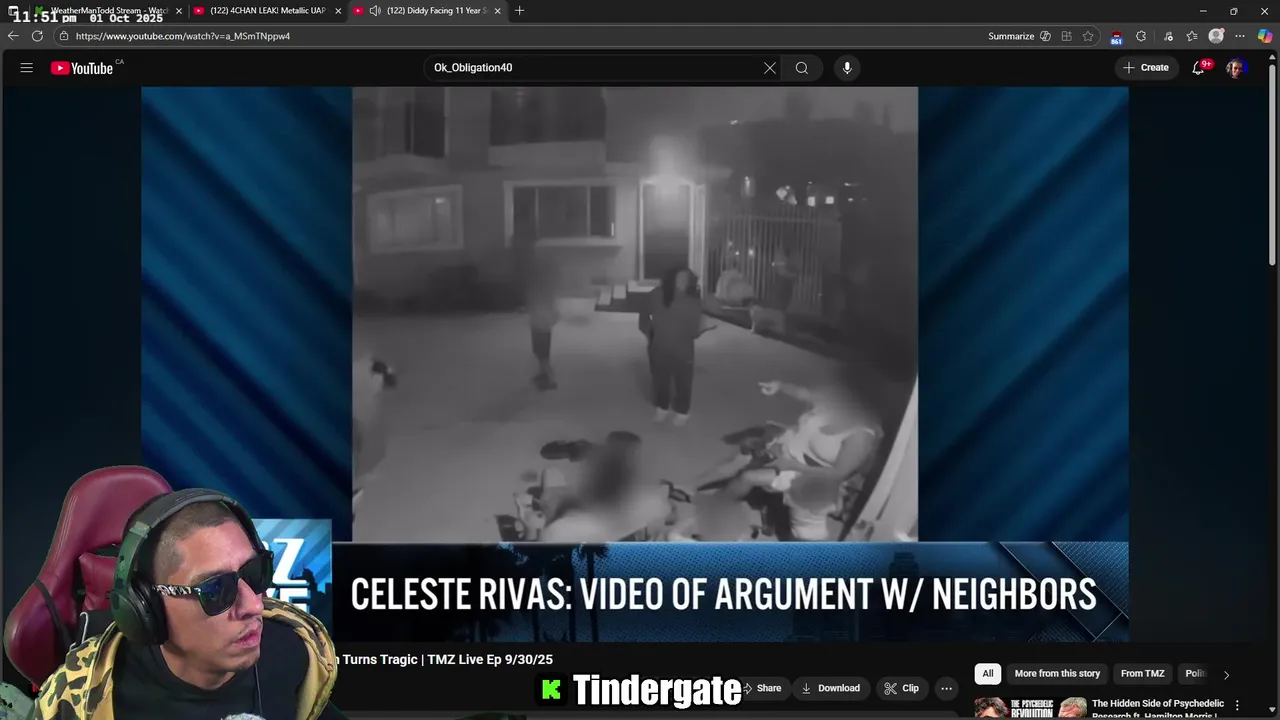Open more actions ellipsis beside Clip
The width and height of the screenshot is (1280, 720).
coord(946,688)
